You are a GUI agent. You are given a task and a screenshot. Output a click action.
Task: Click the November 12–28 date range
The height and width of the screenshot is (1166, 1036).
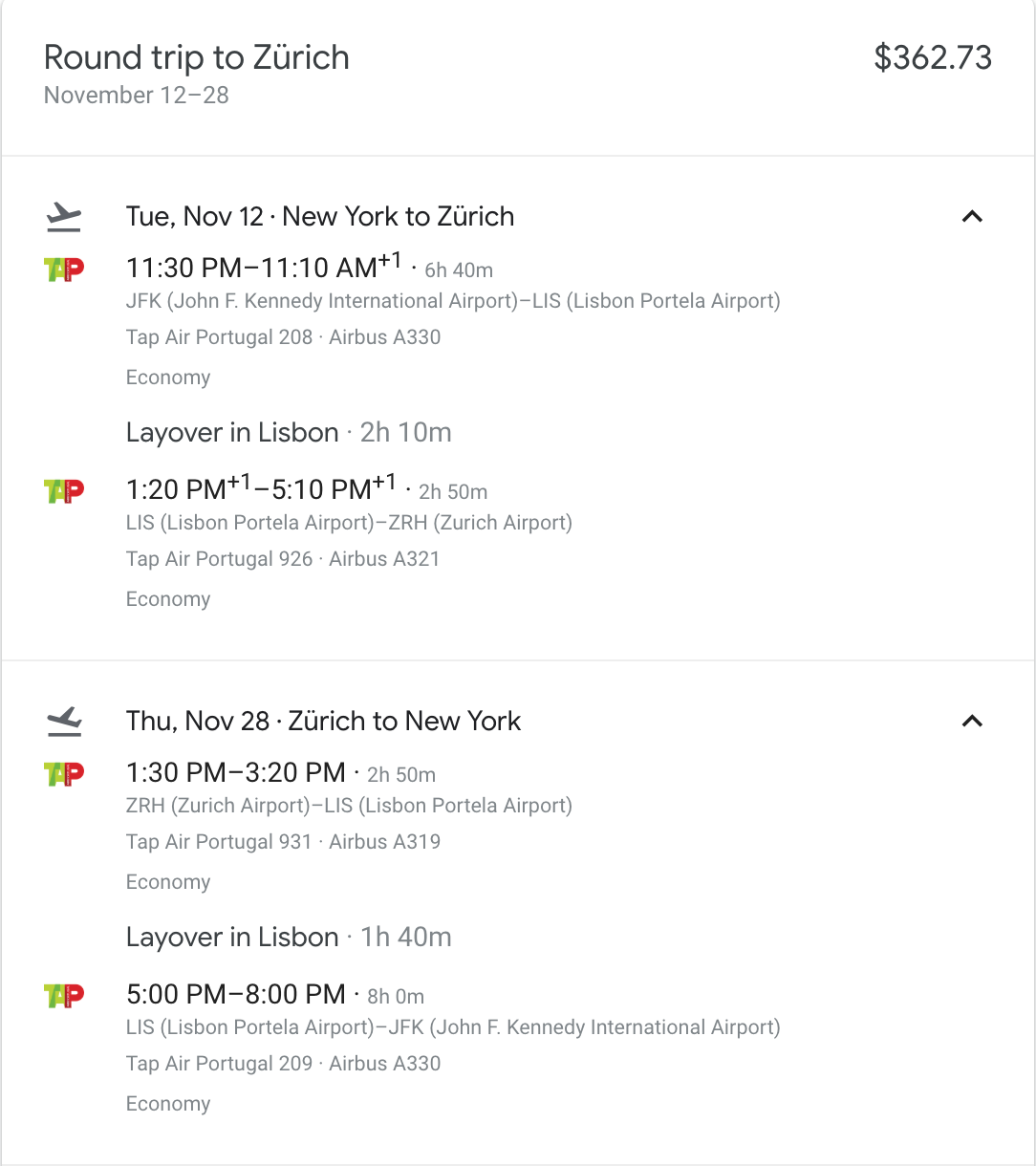(x=137, y=96)
